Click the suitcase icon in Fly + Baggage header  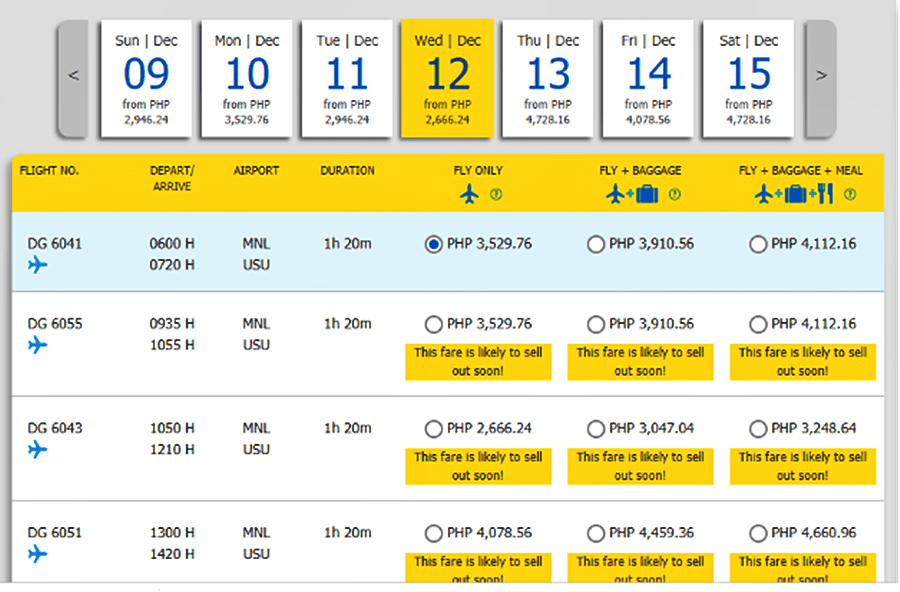point(646,194)
